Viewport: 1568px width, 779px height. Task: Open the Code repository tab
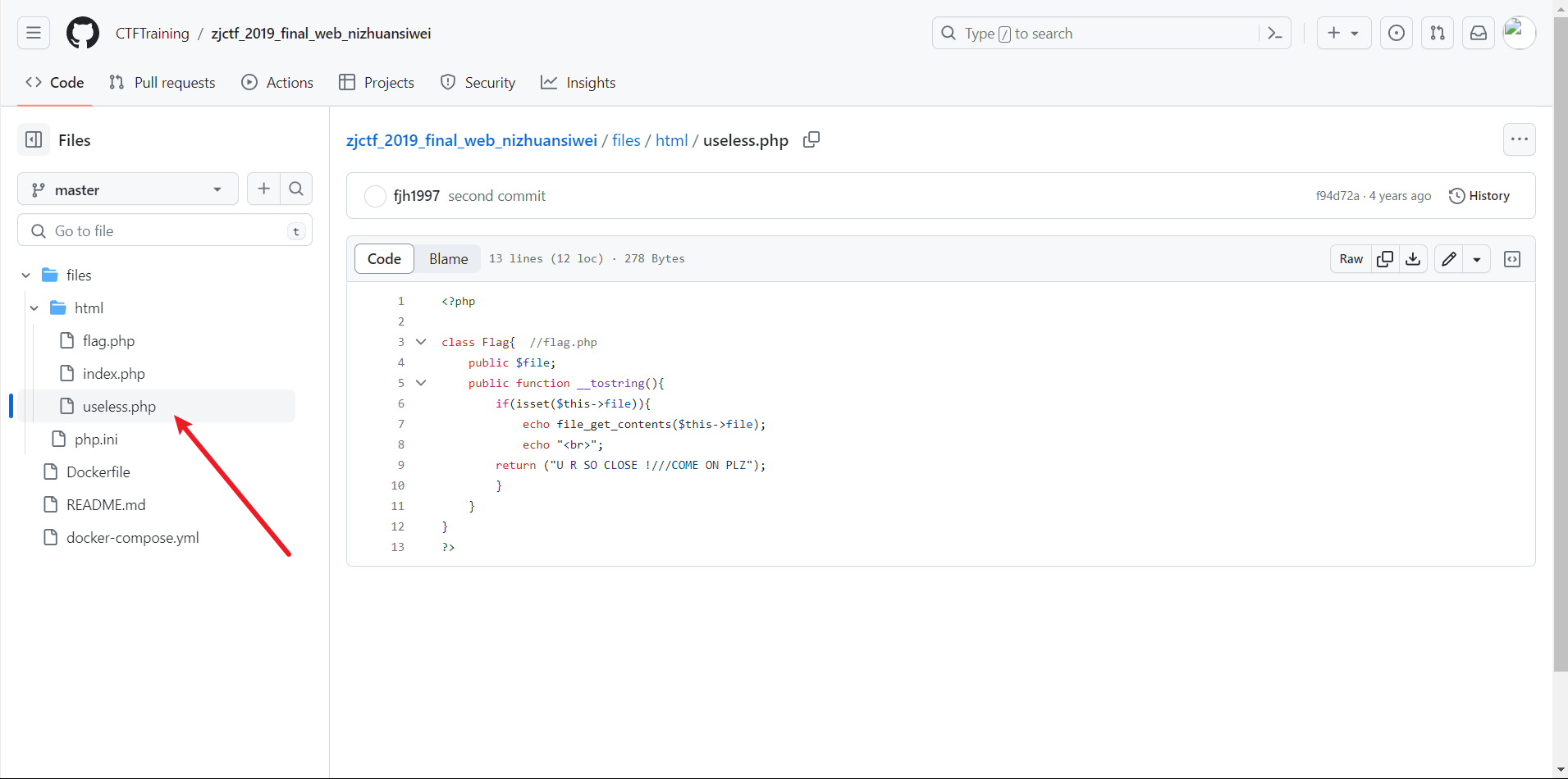[55, 82]
